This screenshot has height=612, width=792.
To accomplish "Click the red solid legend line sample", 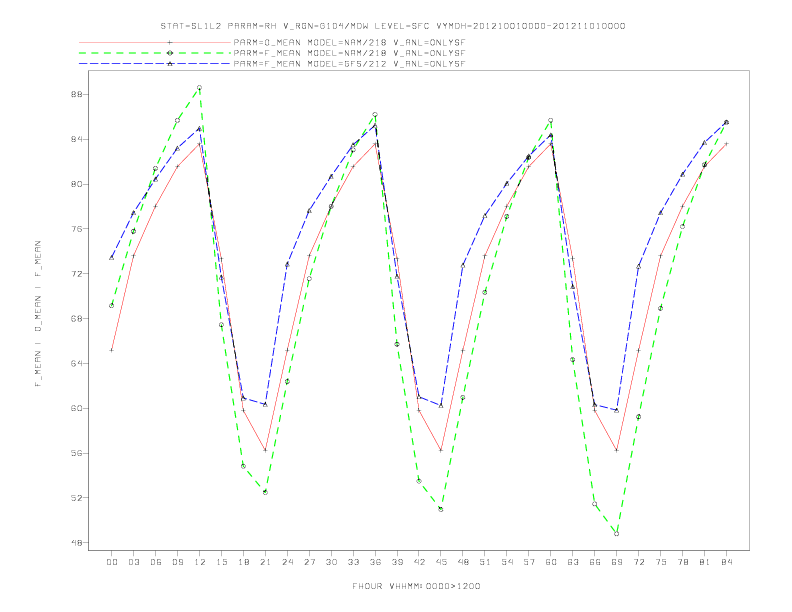I will (155, 42).
